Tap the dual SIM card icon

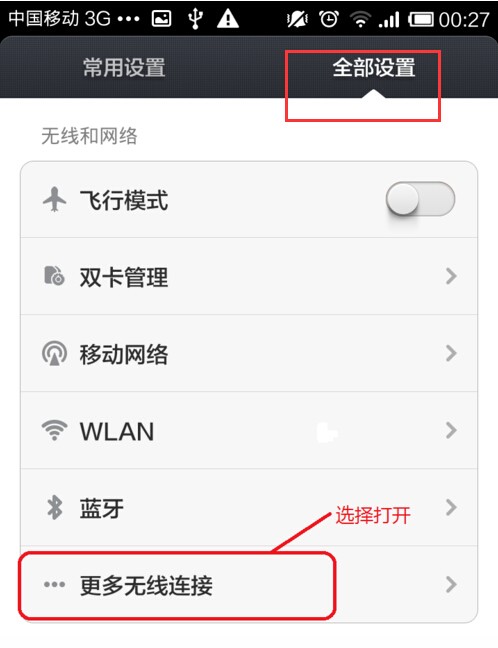point(54,276)
